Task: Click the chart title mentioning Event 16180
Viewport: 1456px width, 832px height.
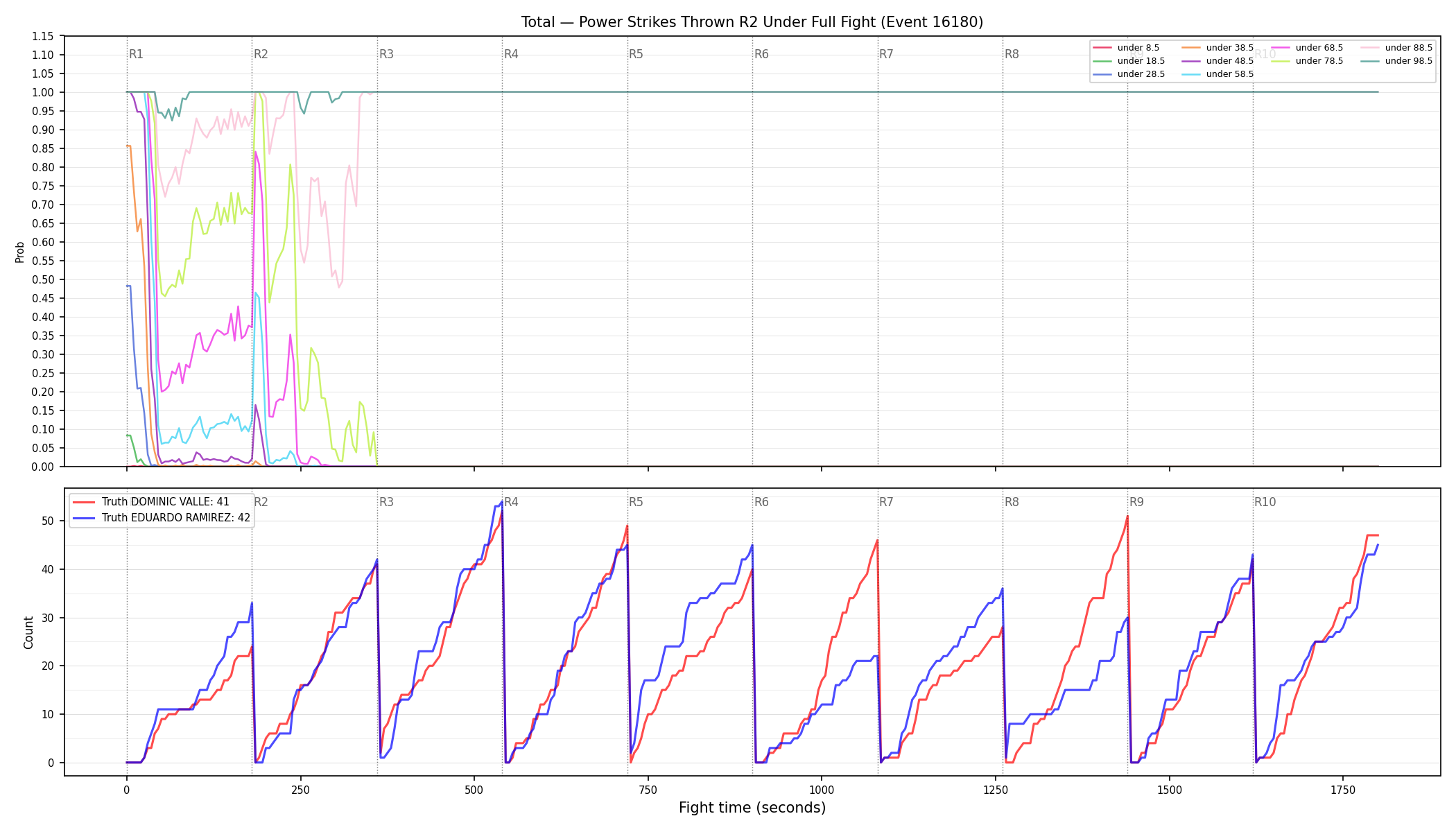Action: [x=752, y=22]
